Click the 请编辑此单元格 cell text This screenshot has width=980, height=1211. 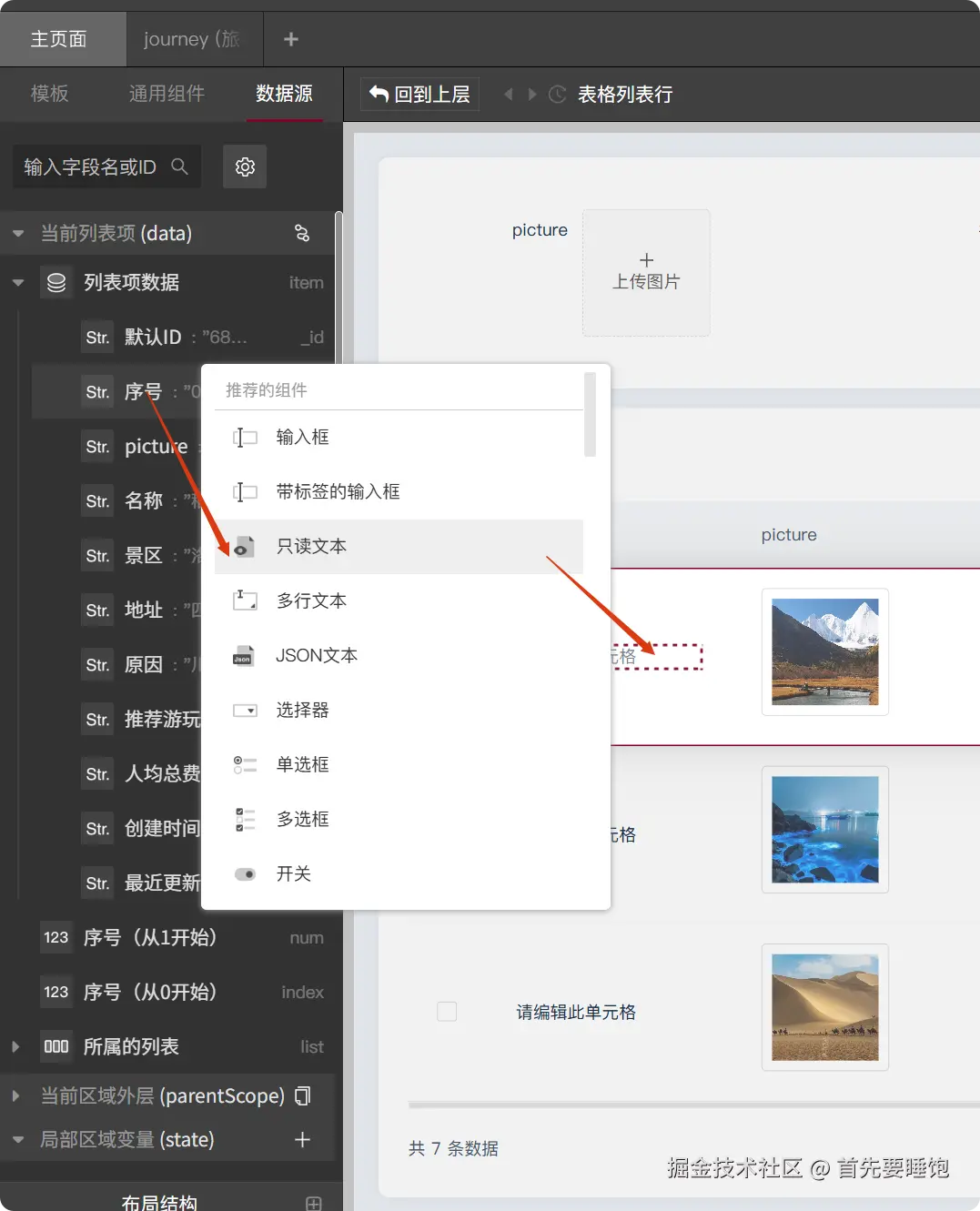pos(576,1012)
